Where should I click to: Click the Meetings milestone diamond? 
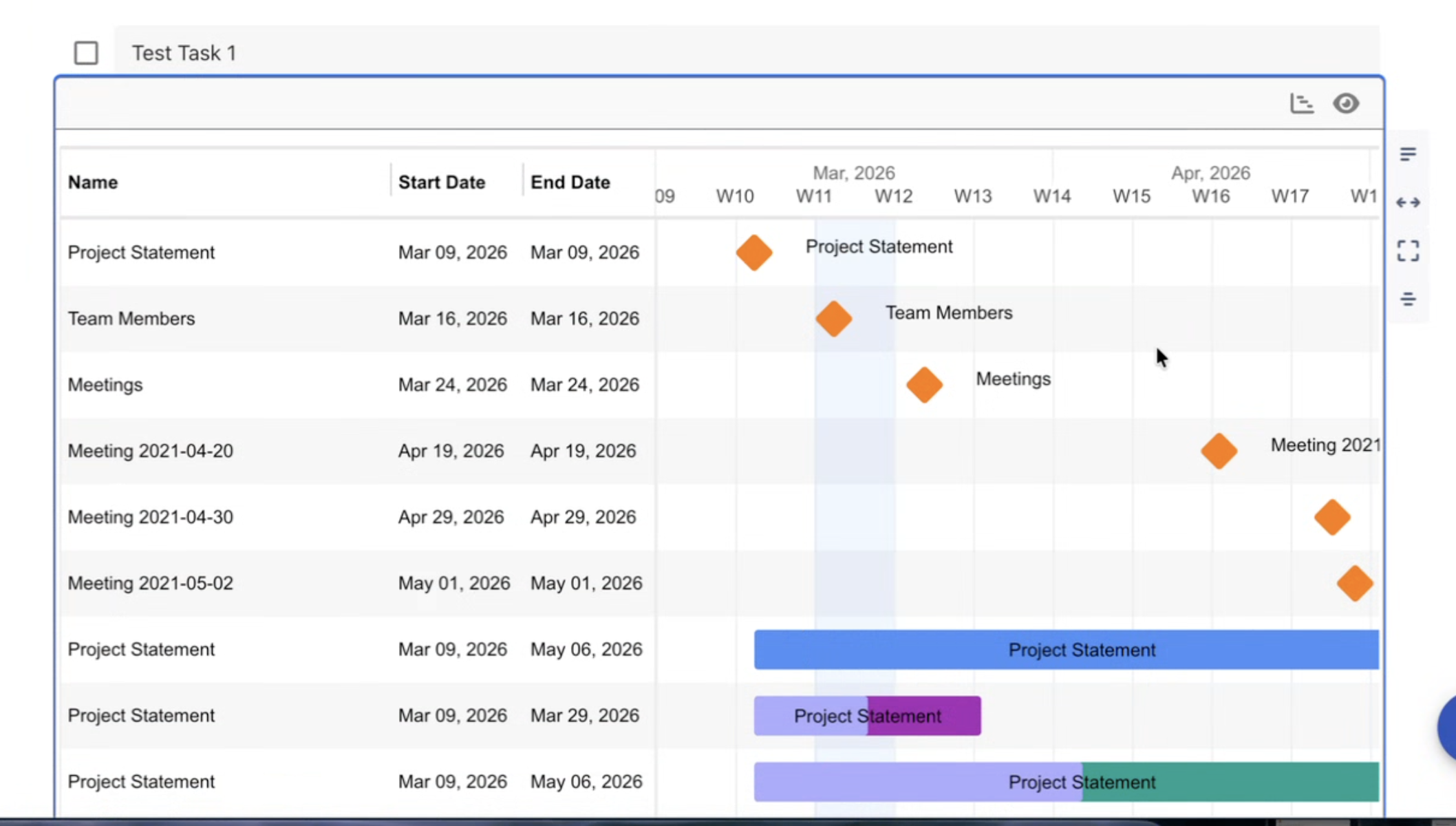924,385
